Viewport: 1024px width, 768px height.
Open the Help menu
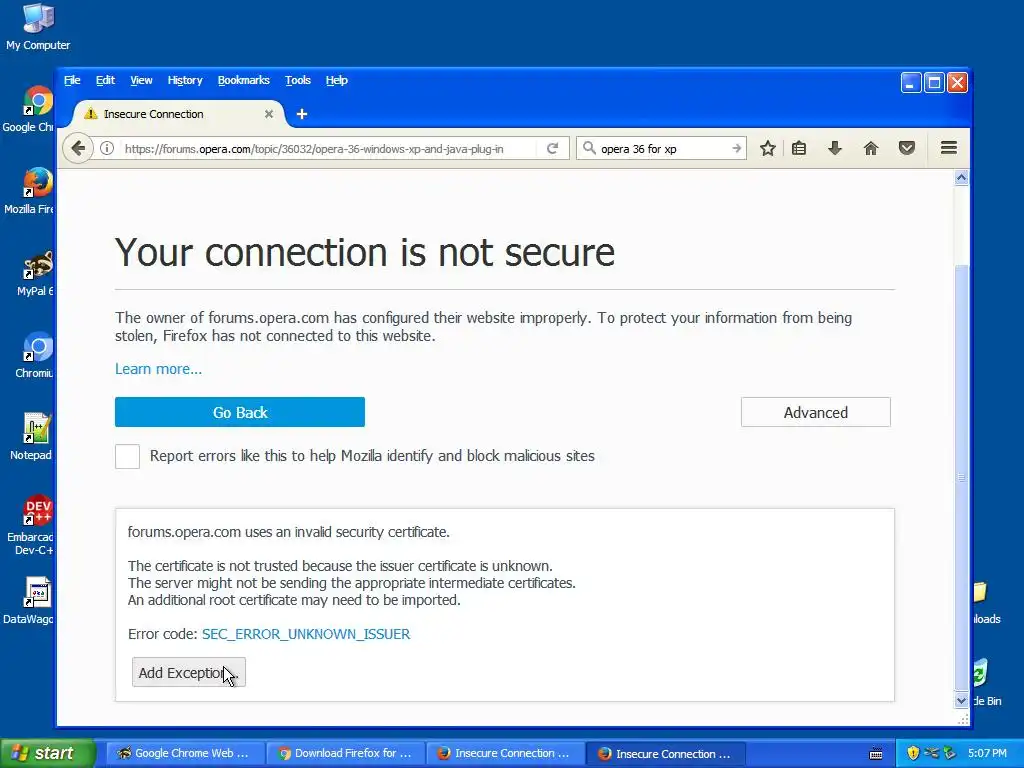337,80
